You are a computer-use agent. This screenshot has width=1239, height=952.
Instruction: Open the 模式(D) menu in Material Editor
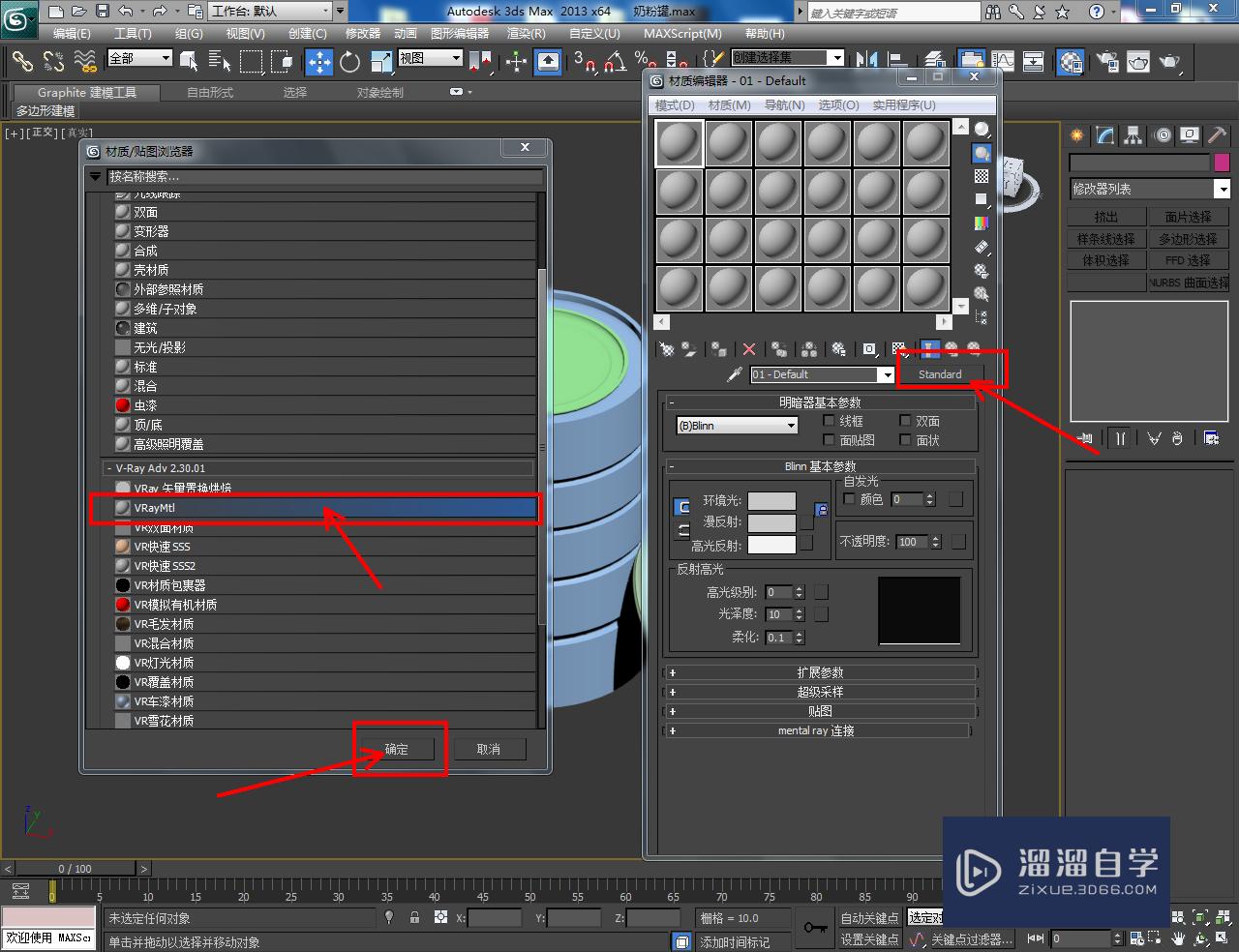675,104
